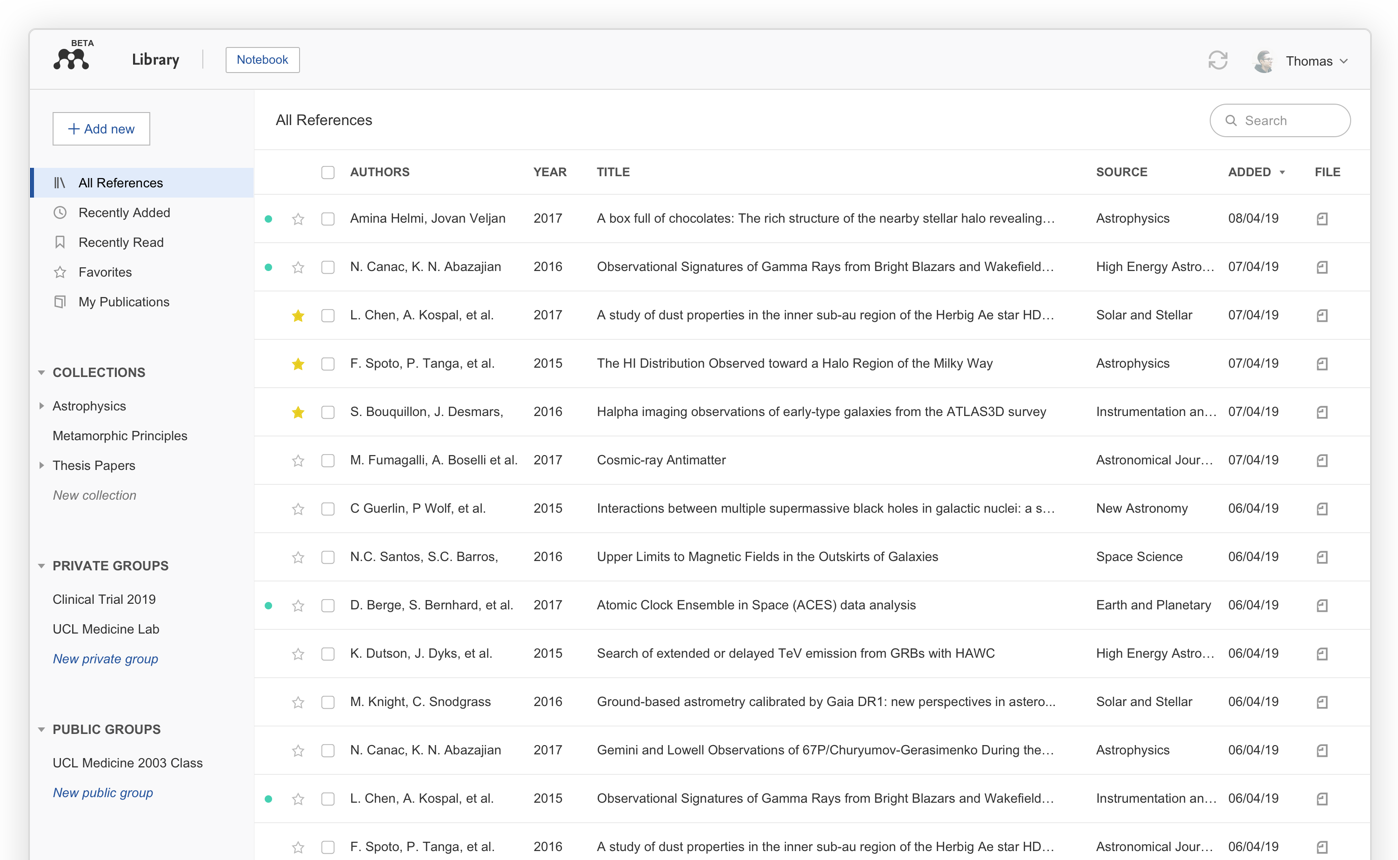Tick checkbox for N.C. Santos reference

pyautogui.click(x=328, y=557)
